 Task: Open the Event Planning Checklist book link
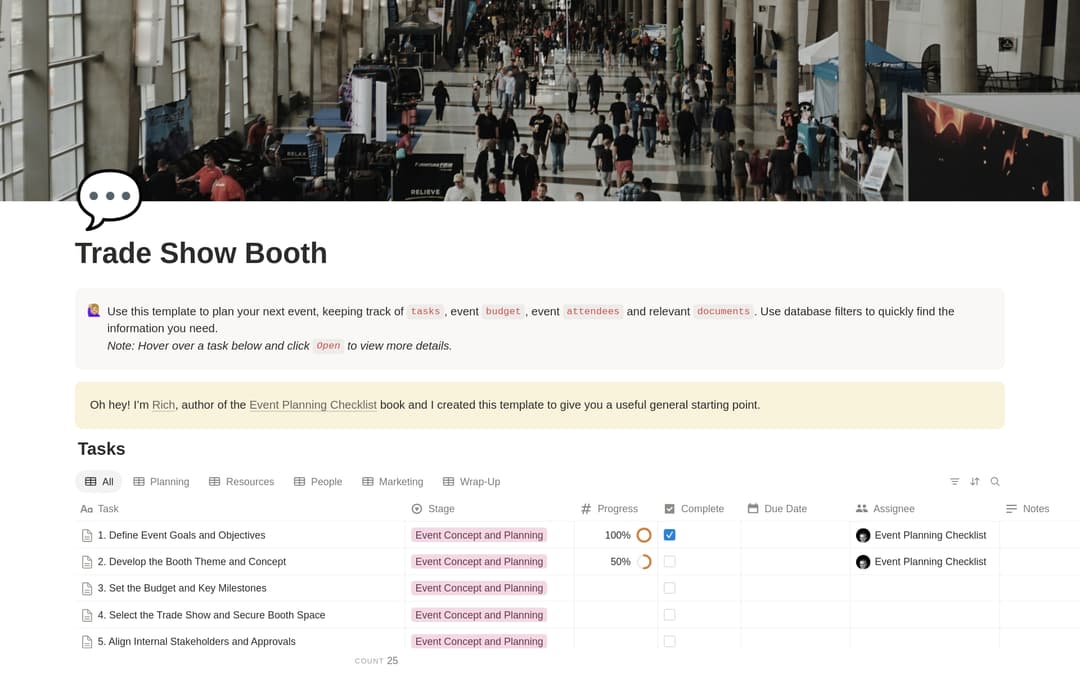click(313, 405)
